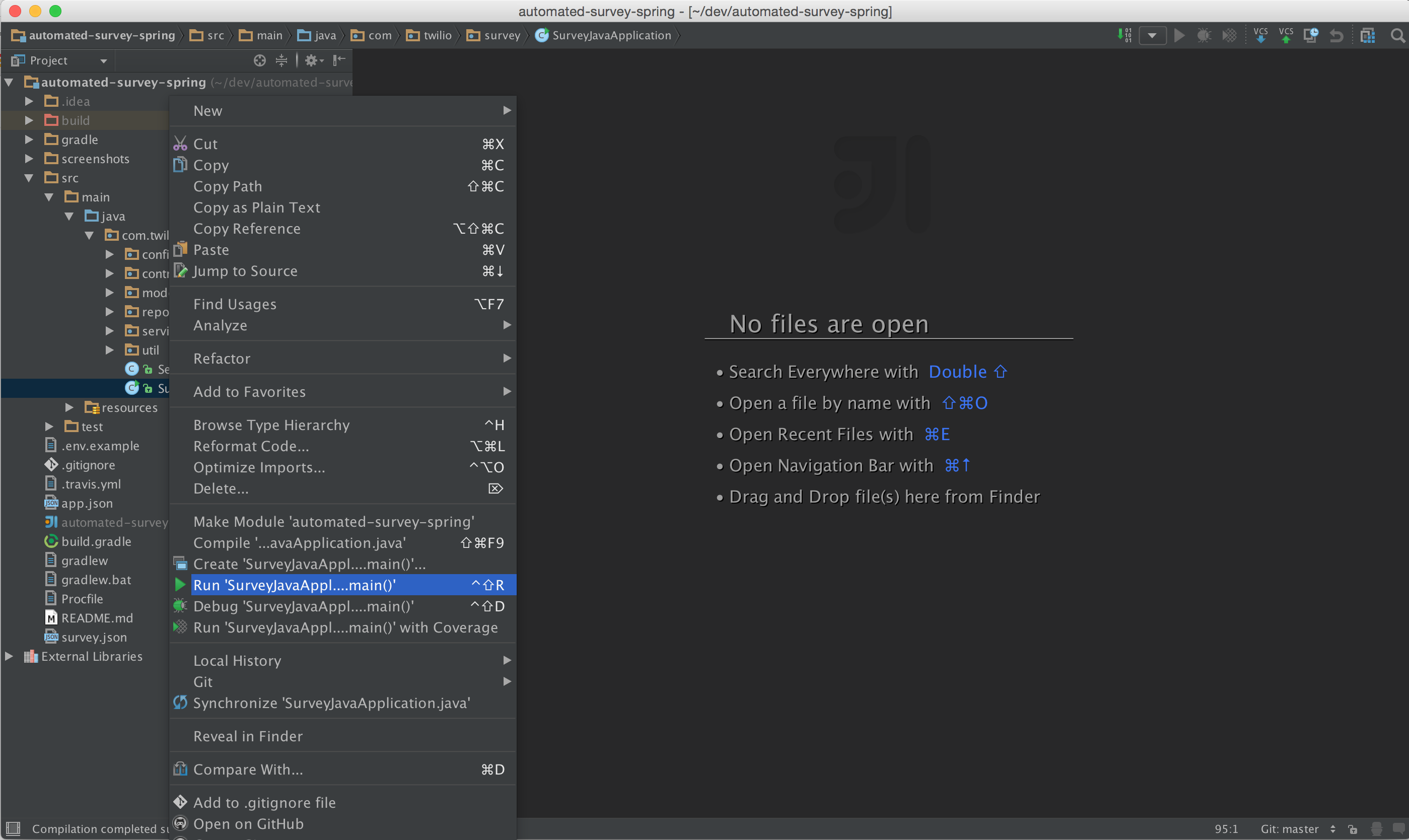Viewport: 1409px width, 840px height.
Task: Click Scroll from Source target icon
Action: point(260,60)
